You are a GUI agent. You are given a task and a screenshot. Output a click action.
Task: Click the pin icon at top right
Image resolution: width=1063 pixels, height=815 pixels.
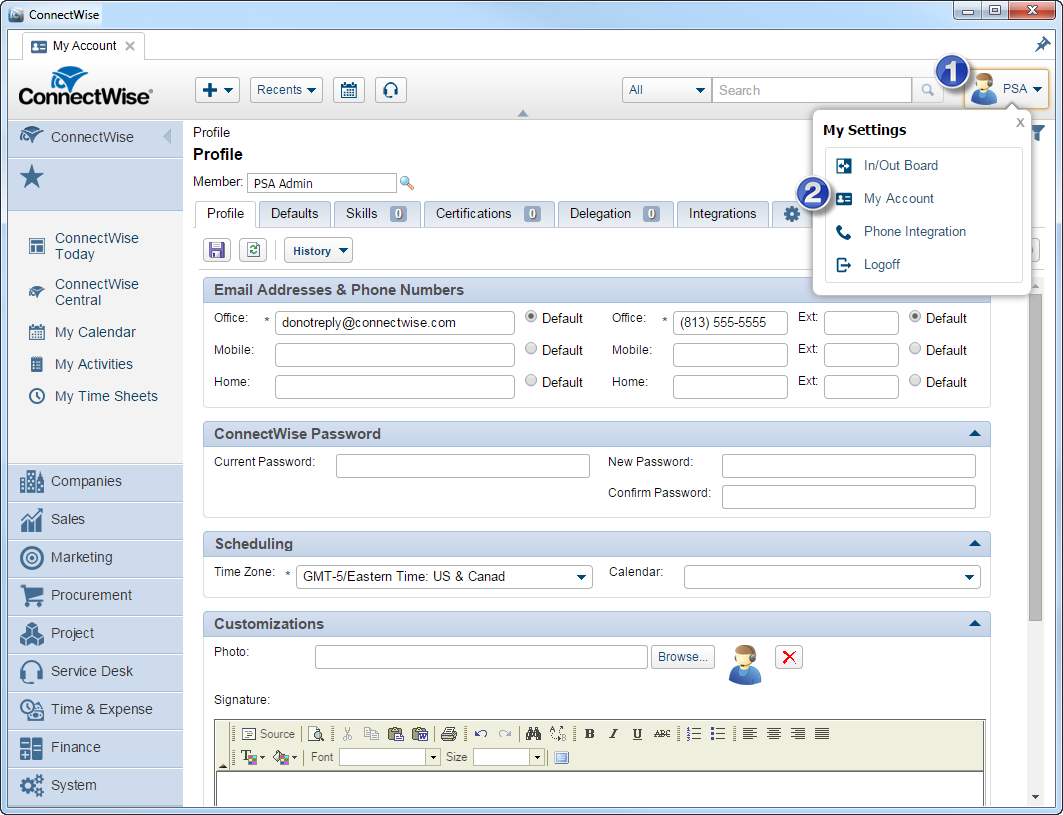point(1042,45)
